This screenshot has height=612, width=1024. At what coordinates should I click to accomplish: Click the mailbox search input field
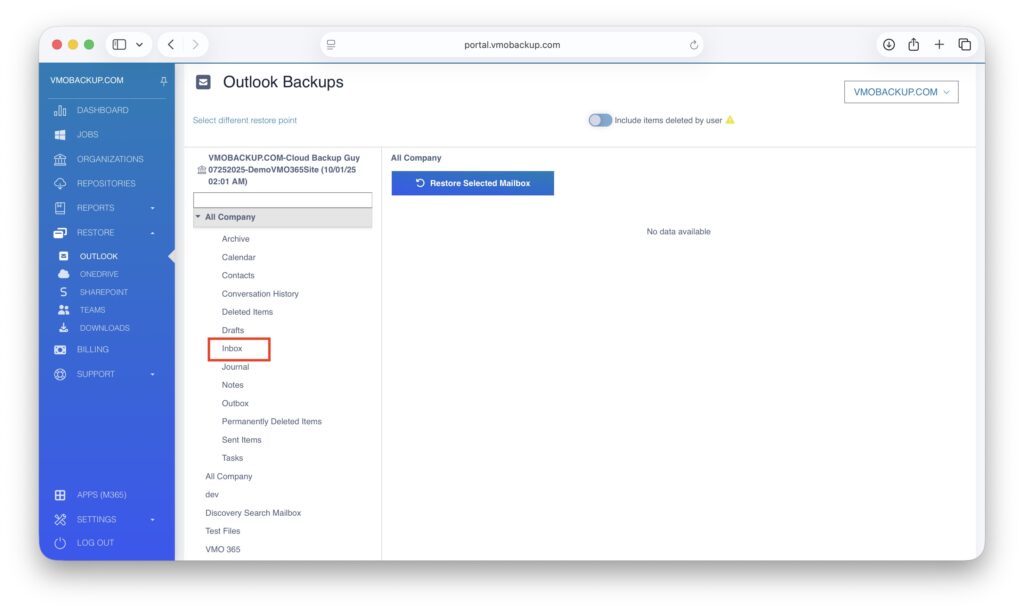tap(282, 200)
